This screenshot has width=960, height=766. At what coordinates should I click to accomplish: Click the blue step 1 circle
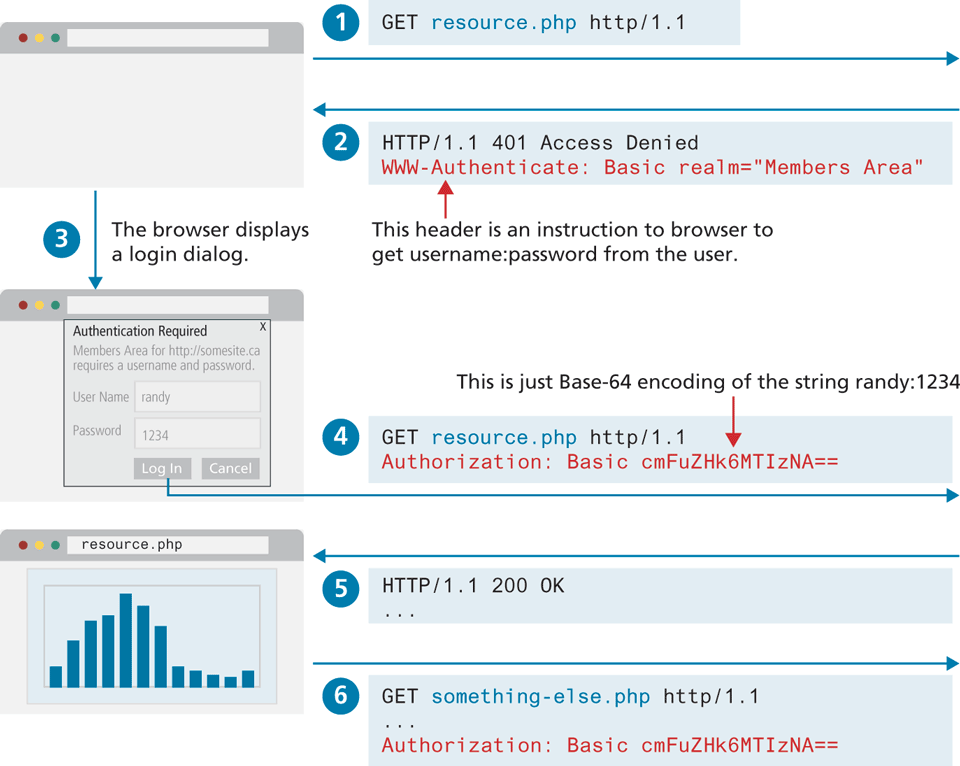tap(341, 23)
